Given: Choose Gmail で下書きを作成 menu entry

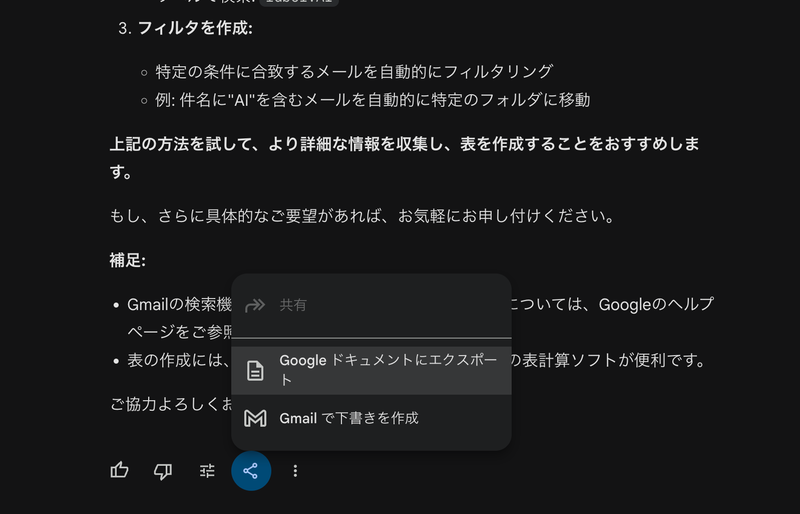Looking at the screenshot, I should pyautogui.click(x=349, y=418).
